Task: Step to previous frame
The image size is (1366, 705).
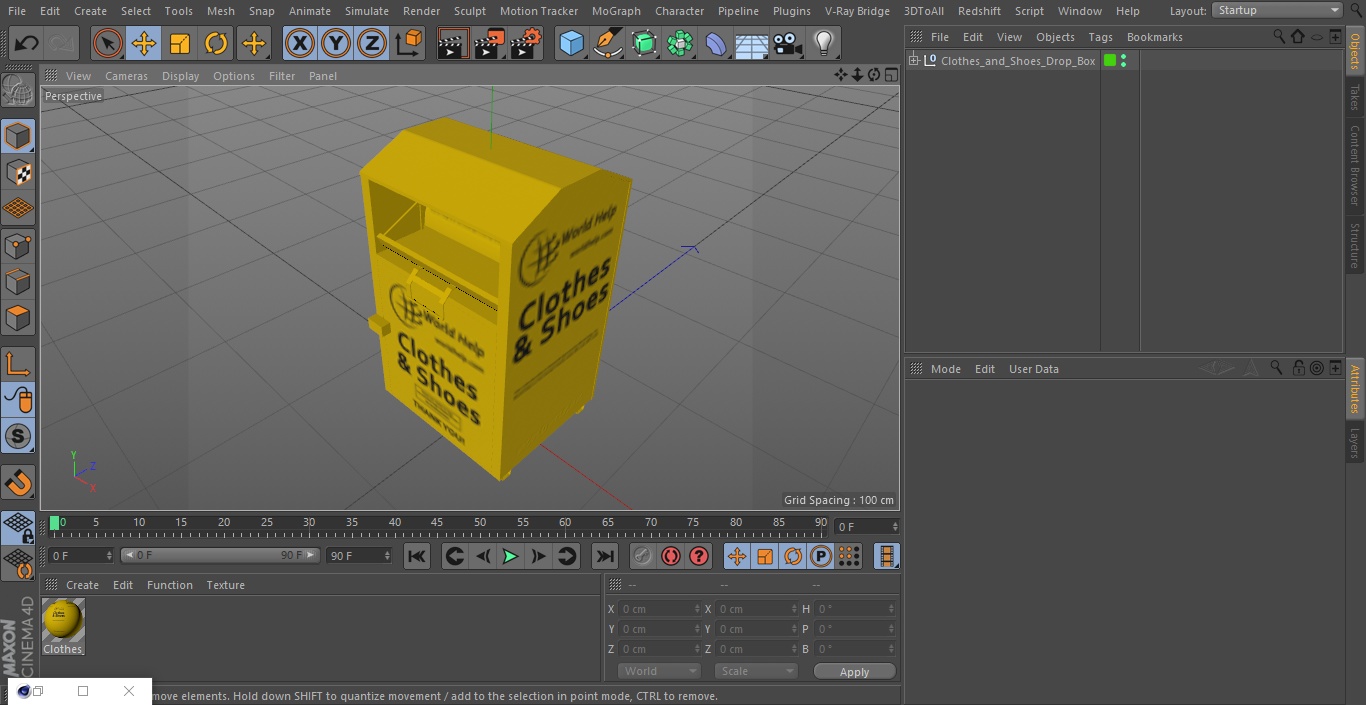Action: (x=482, y=556)
